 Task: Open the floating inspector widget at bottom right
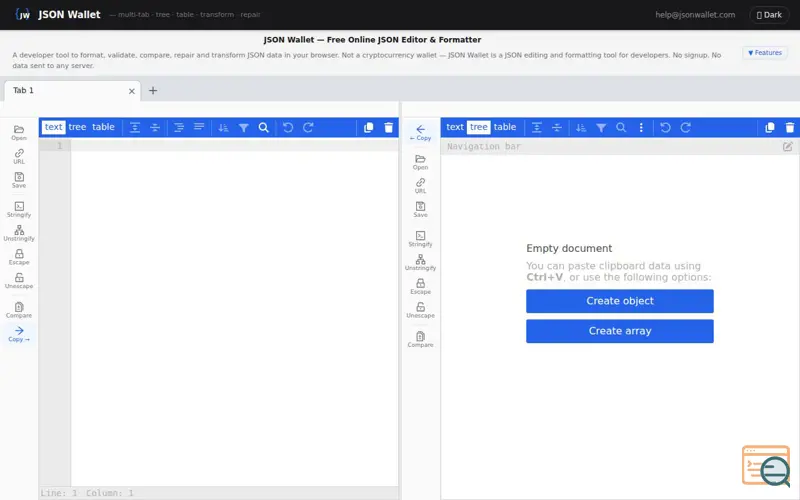[766, 465]
